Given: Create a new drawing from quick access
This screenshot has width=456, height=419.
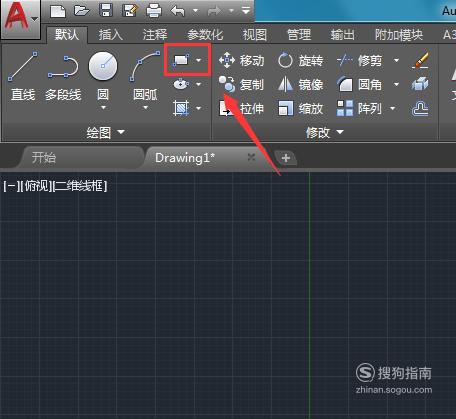Looking at the screenshot, I should tap(58, 11).
